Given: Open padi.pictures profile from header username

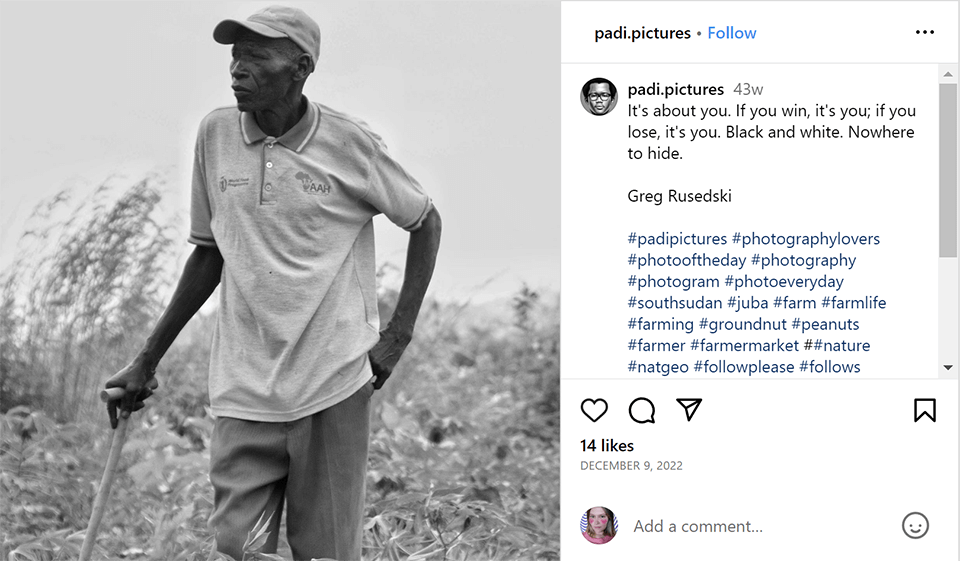Looking at the screenshot, I should pyautogui.click(x=642, y=33).
